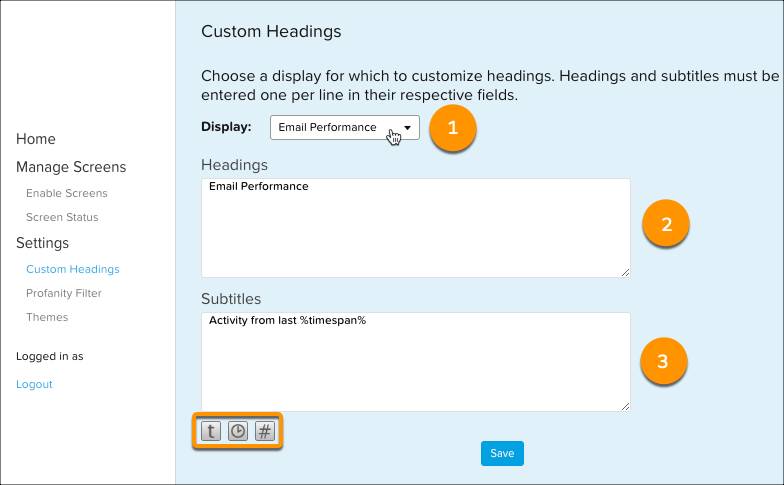Open the Screen Status page

pos(62,217)
